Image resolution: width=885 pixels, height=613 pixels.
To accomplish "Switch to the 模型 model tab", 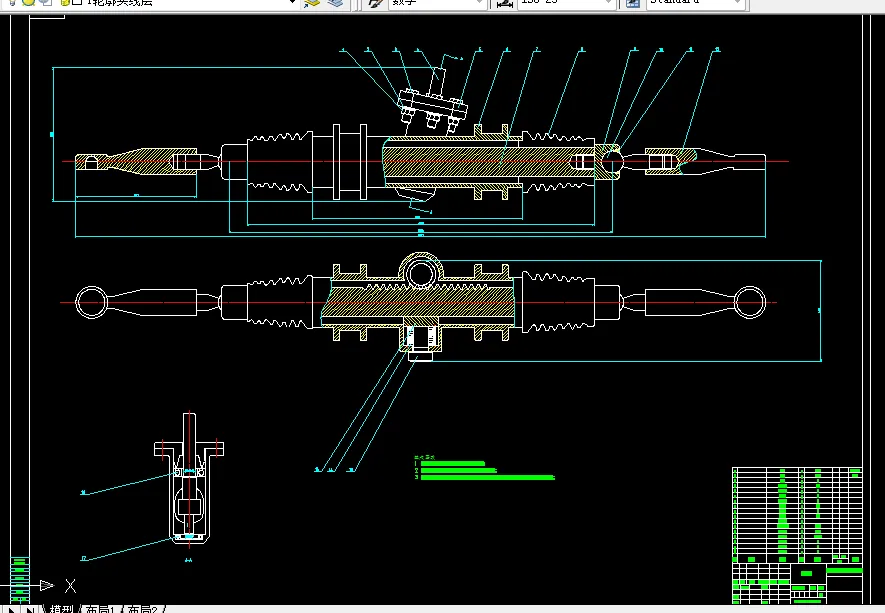I will [x=61, y=608].
